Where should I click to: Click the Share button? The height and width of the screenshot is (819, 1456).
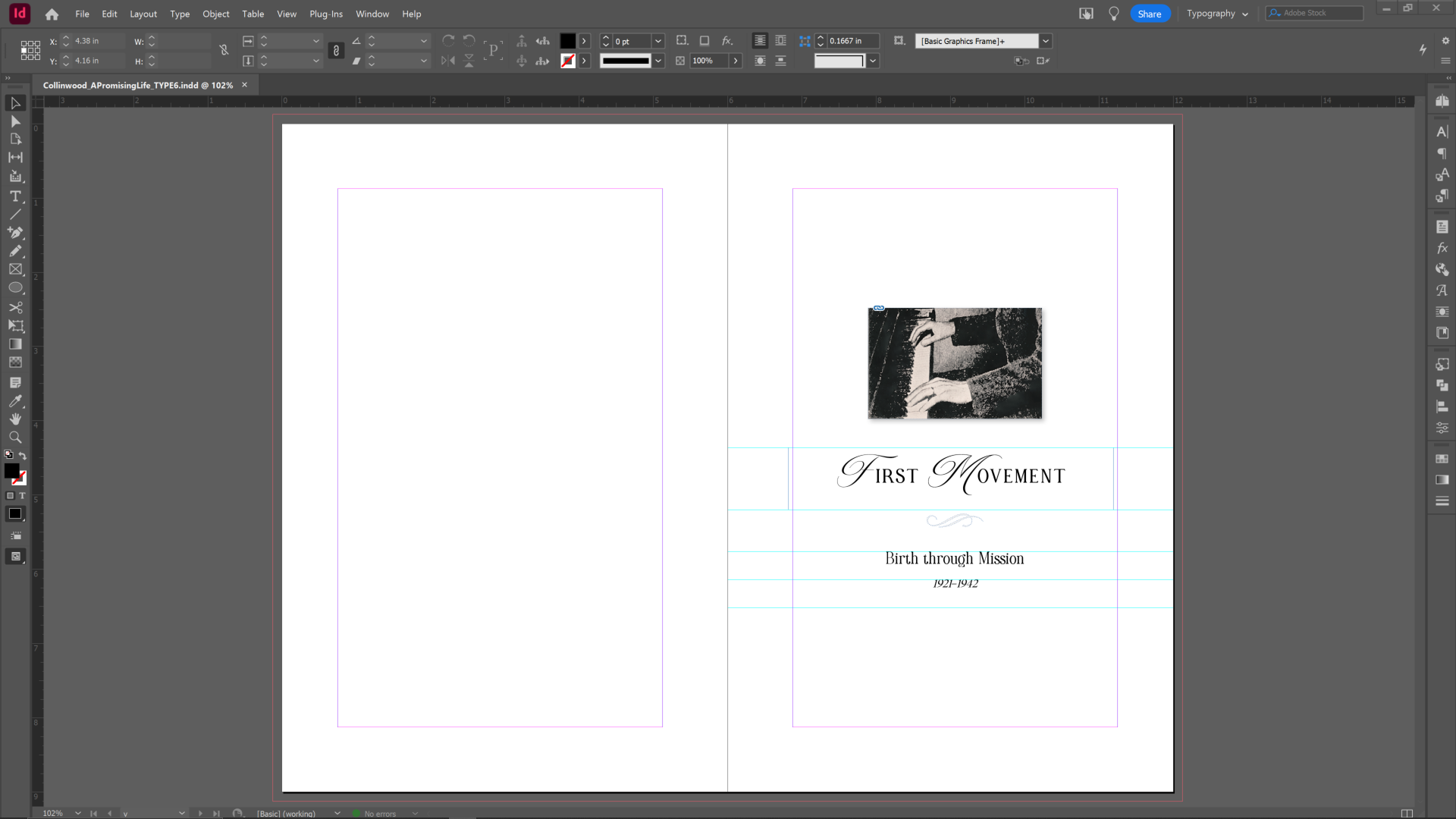(1149, 14)
